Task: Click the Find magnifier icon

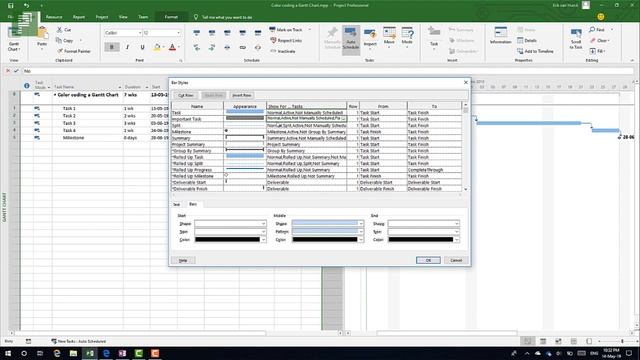Action: [x=592, y=30]
